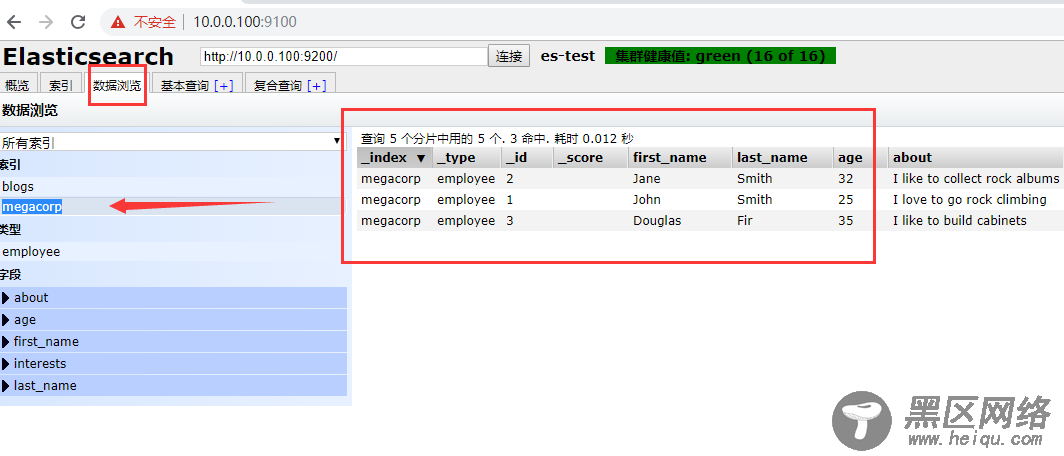1064x456 pixels.
Task: Click the employee cell in Jane's row
Action: (x=466, y=178)
